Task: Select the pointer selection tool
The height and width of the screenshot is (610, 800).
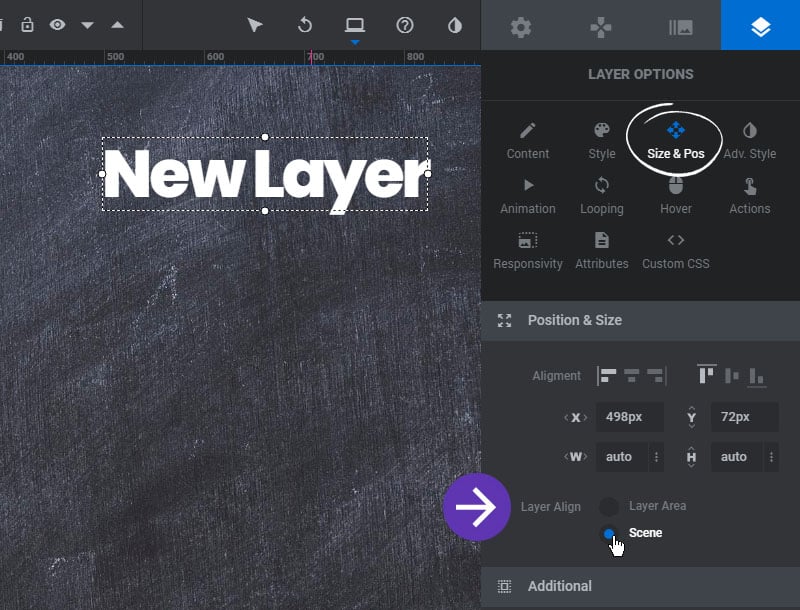Action: click(x=254, y=24)
